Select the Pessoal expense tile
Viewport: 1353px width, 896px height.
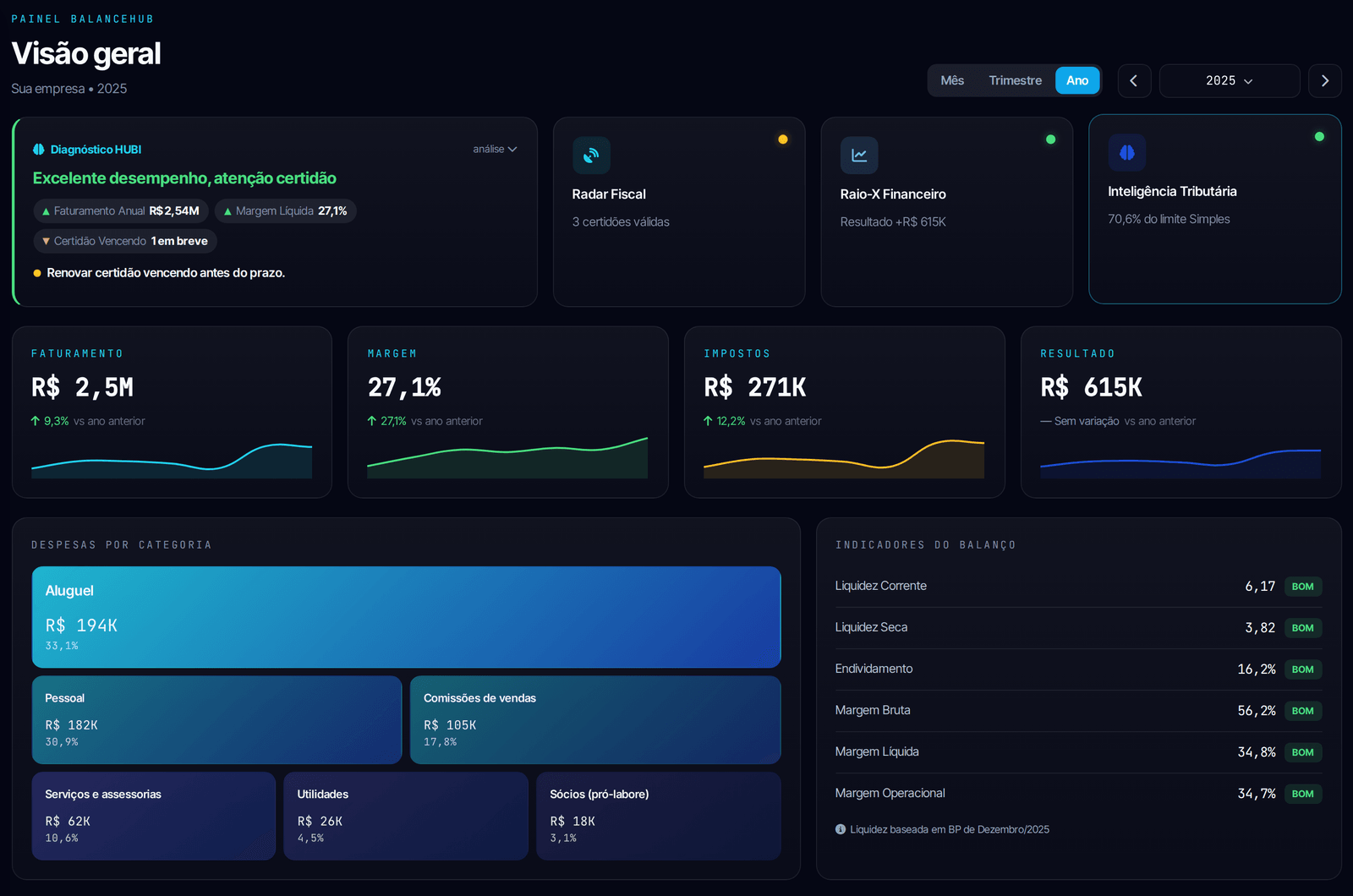(216, 719)
